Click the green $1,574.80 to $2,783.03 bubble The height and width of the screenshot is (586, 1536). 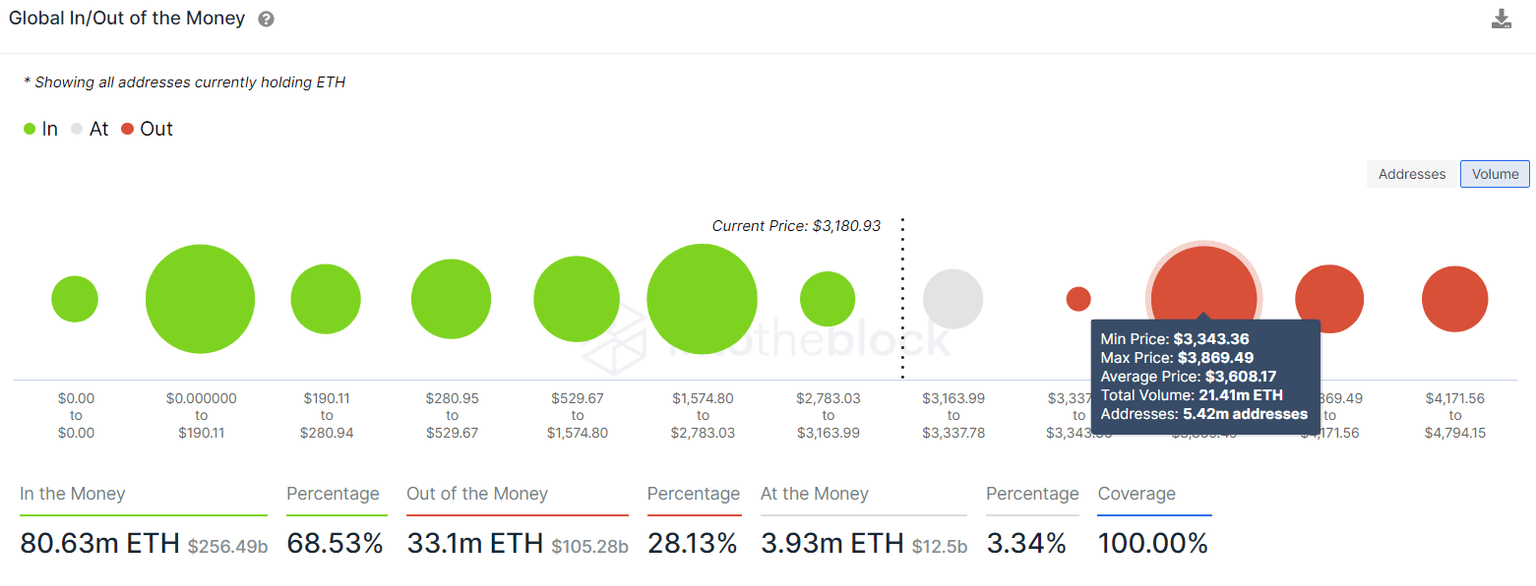tap(702, 299)
